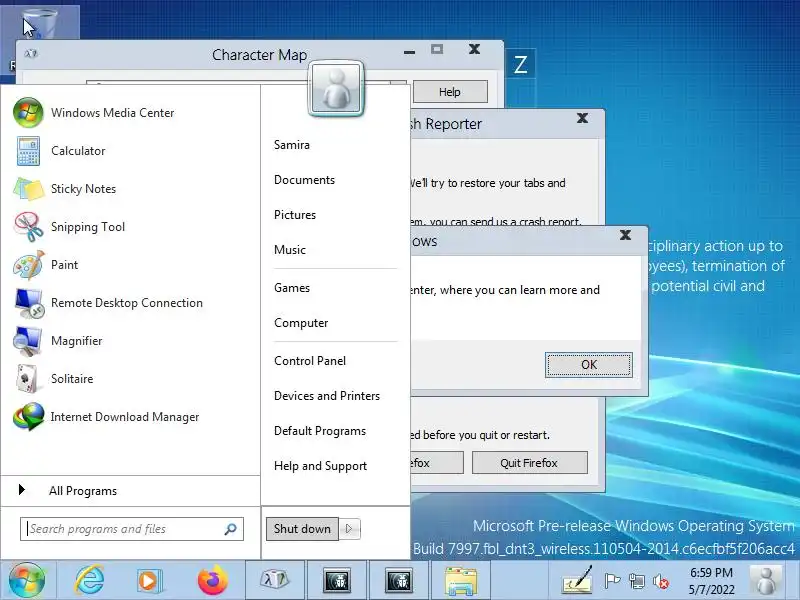
Task: Switch to Firefox on the taskbar
Action: click(213, 580)
